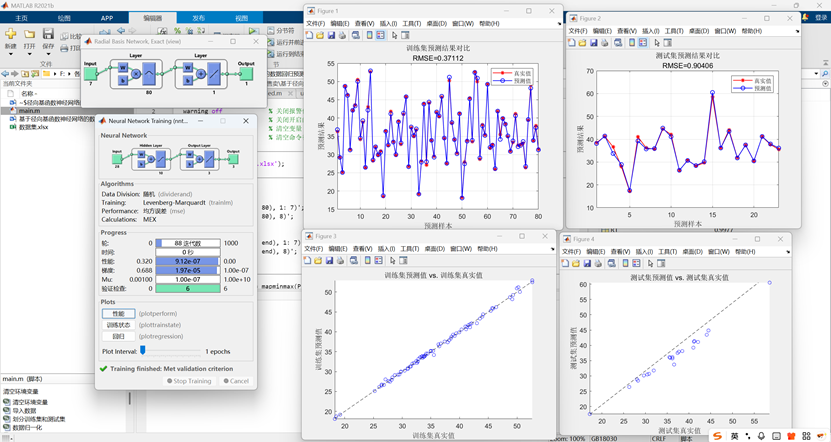Click the legend box in Figure 1 plot
831x442 pixels.
[x=512, y=77]
